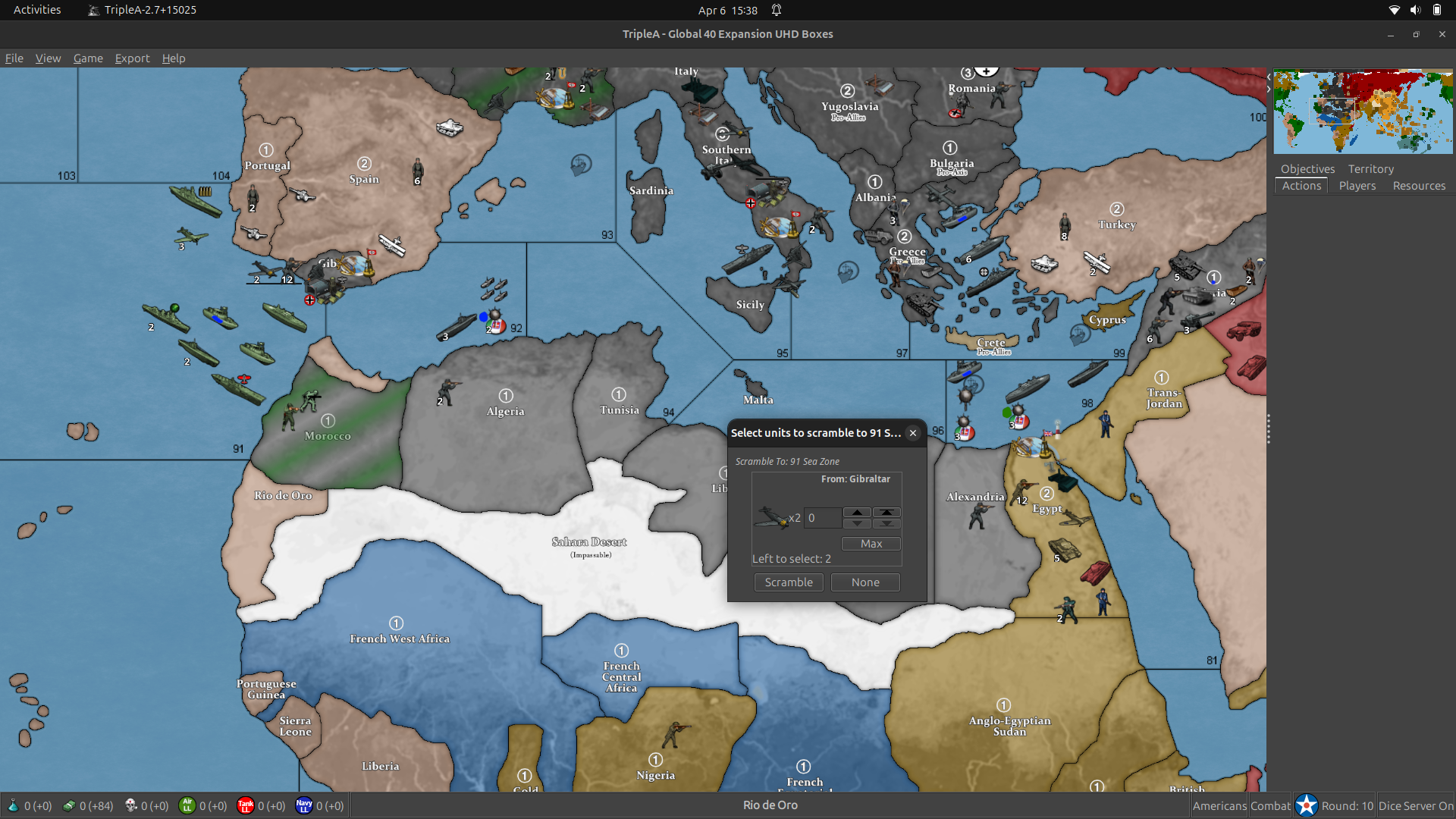1456x819 pixels.
Task: Open the Export menu
Action: click(132, 58)
